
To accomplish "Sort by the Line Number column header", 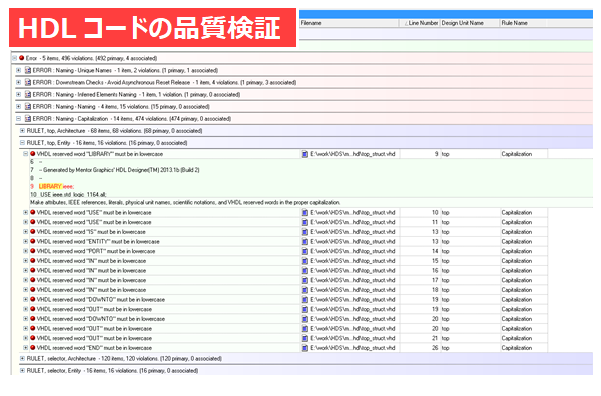I will pos(420,23).
